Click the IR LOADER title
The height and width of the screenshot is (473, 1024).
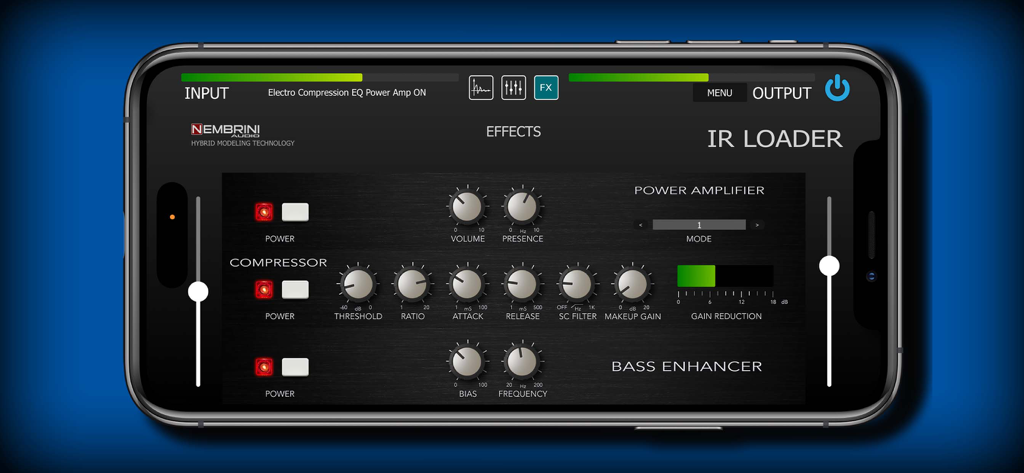click(775, 139)
